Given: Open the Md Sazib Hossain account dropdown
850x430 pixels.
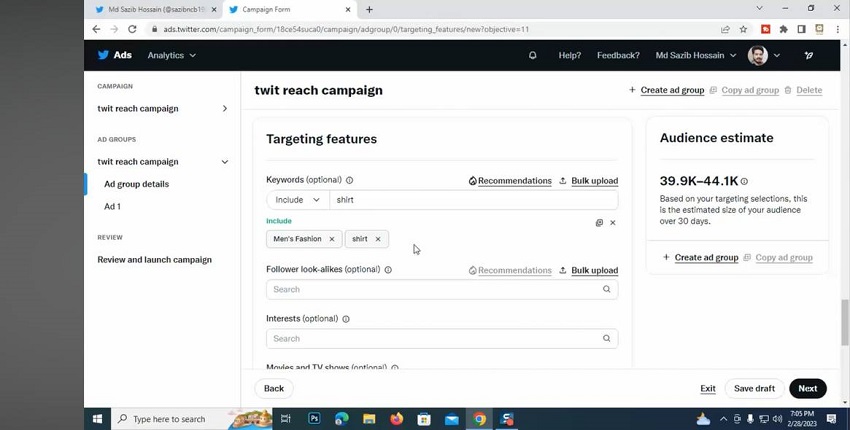Looking at the screenshot, I should (696, 55).
